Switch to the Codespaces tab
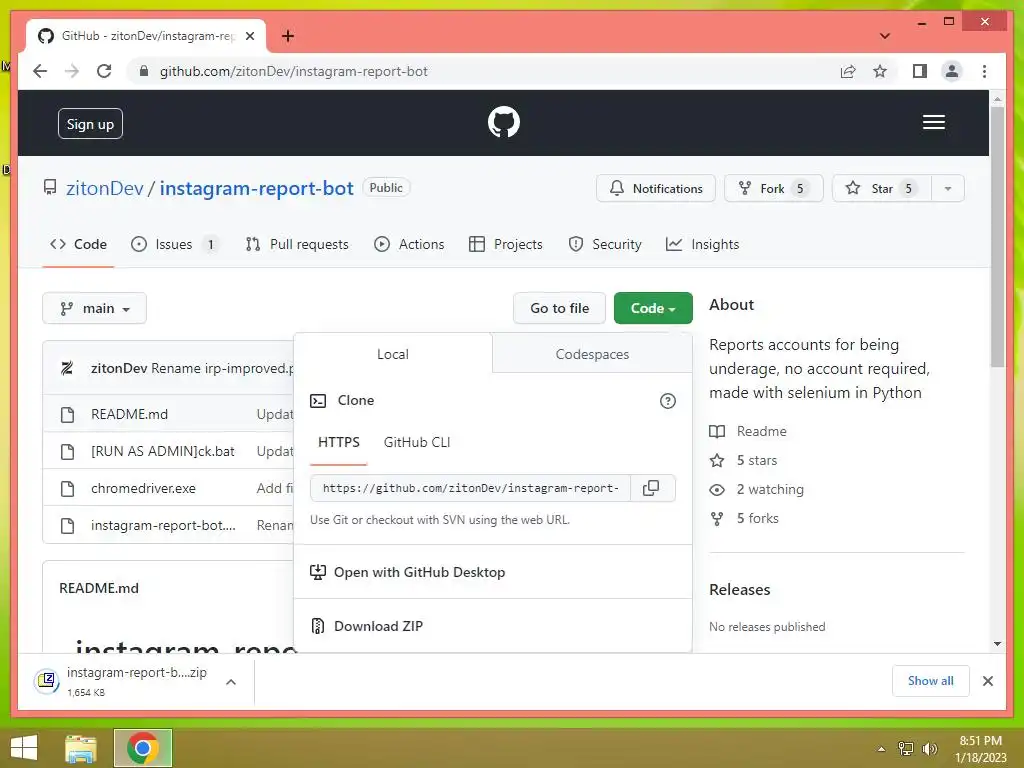 click(x=592, y=354)
